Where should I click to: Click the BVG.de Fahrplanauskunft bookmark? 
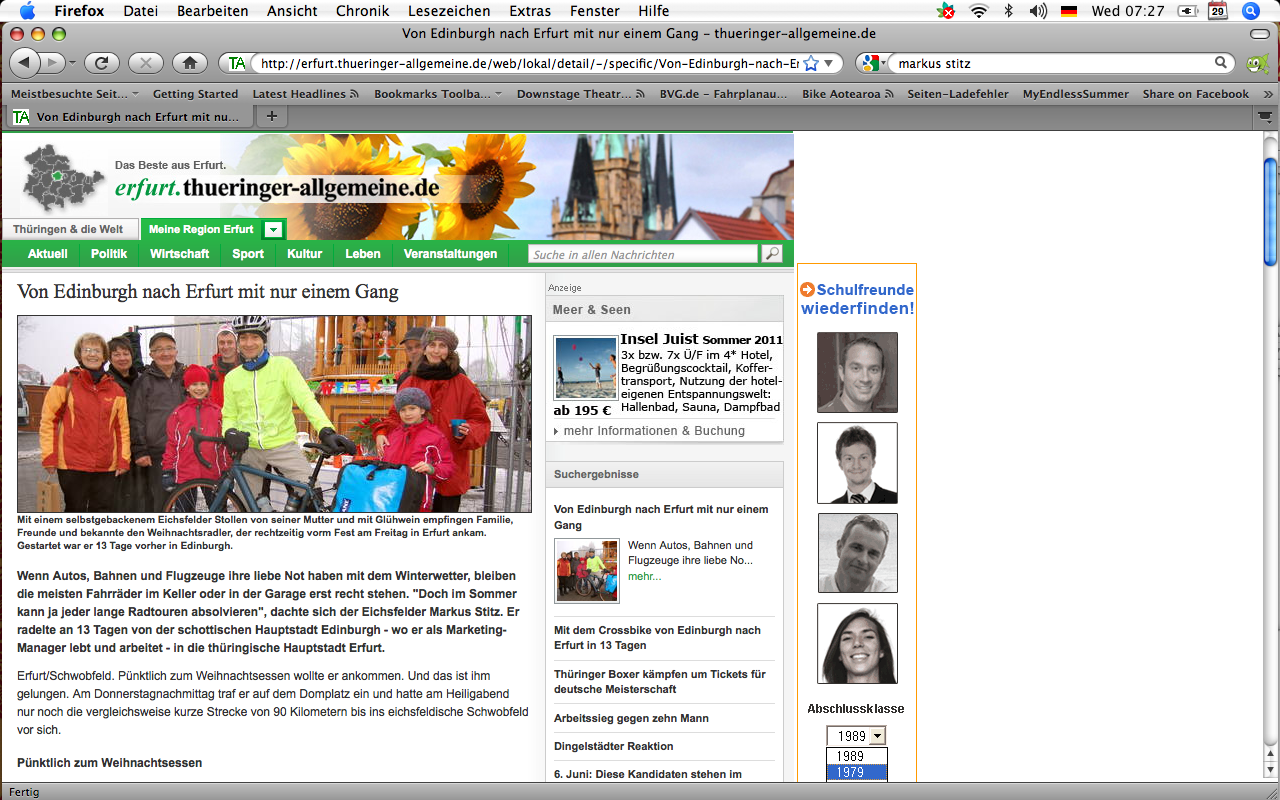(x=724, y=94)
